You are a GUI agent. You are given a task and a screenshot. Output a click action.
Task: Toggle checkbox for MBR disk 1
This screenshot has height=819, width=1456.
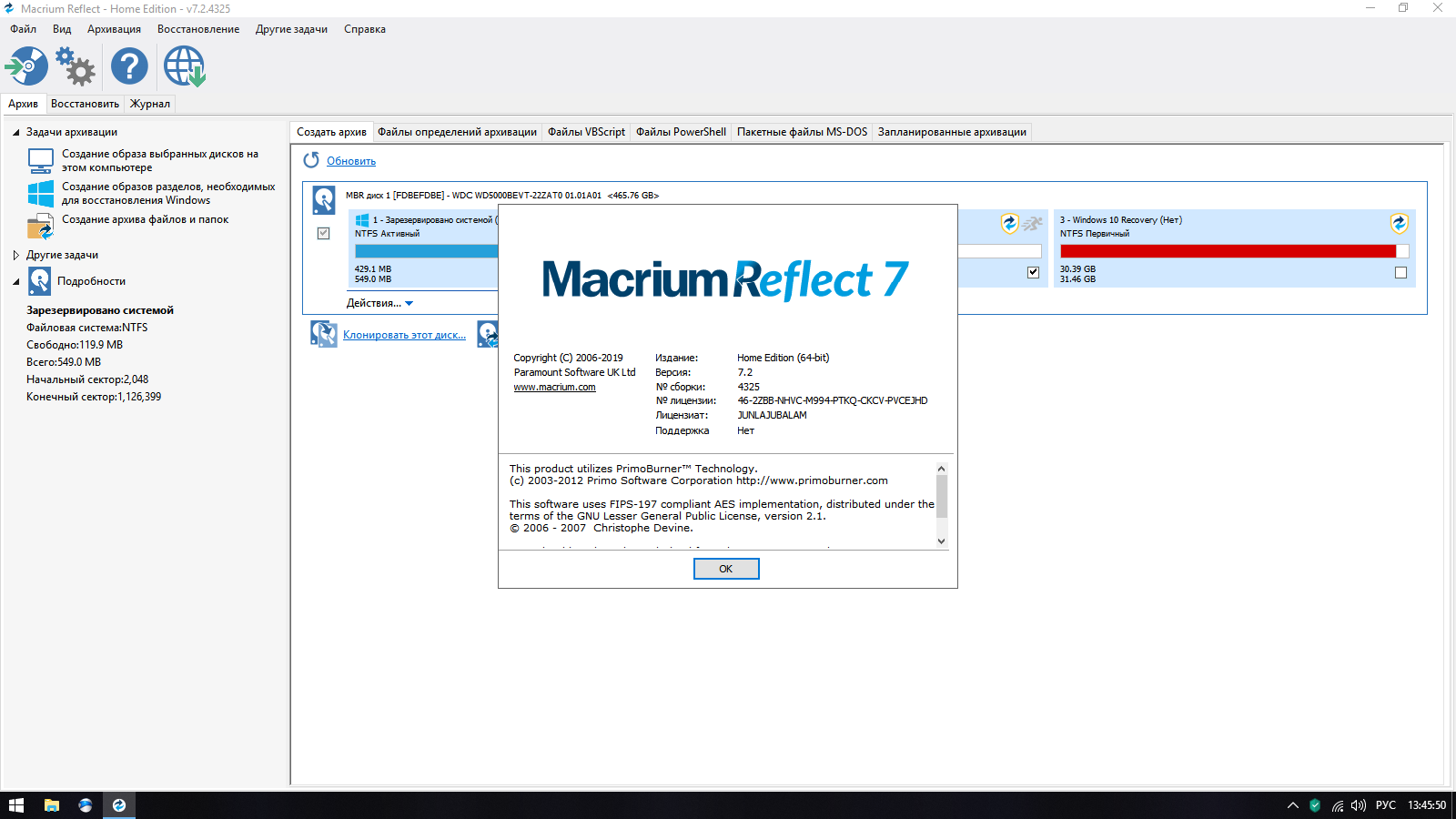pos(323,233)
